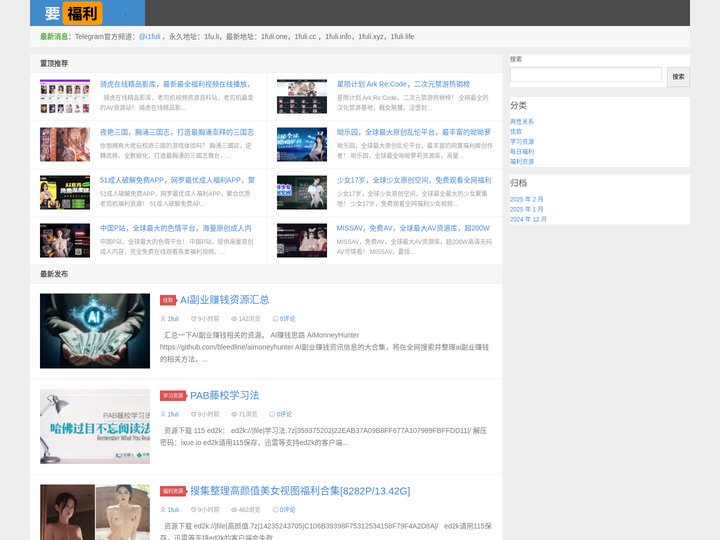The image size is (720, 540).
Task: Select the 最新发布 section heading
Action: tap(54, 274)
